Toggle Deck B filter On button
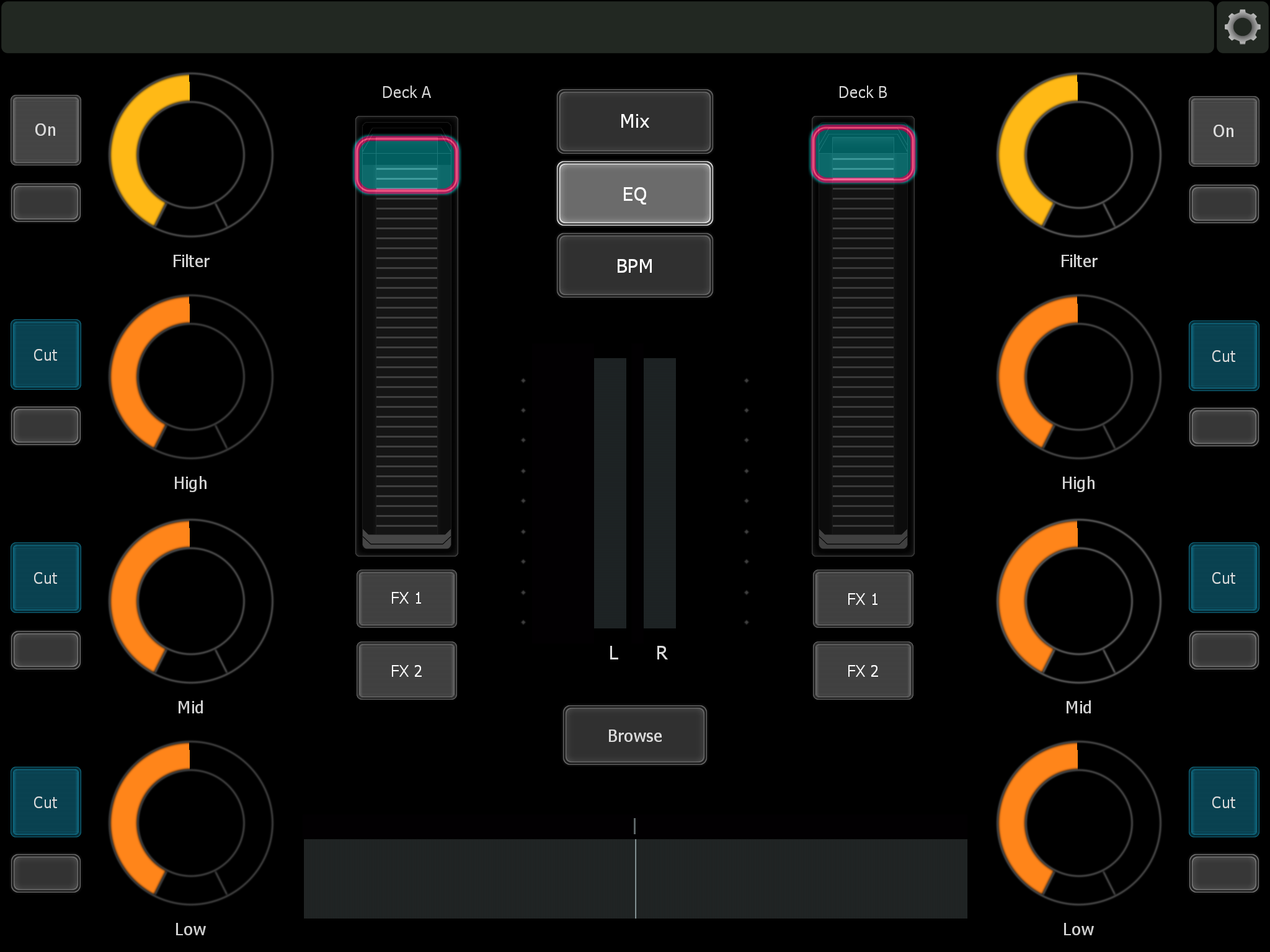This screenshot has width=1270, height=952. (1223, 131)
